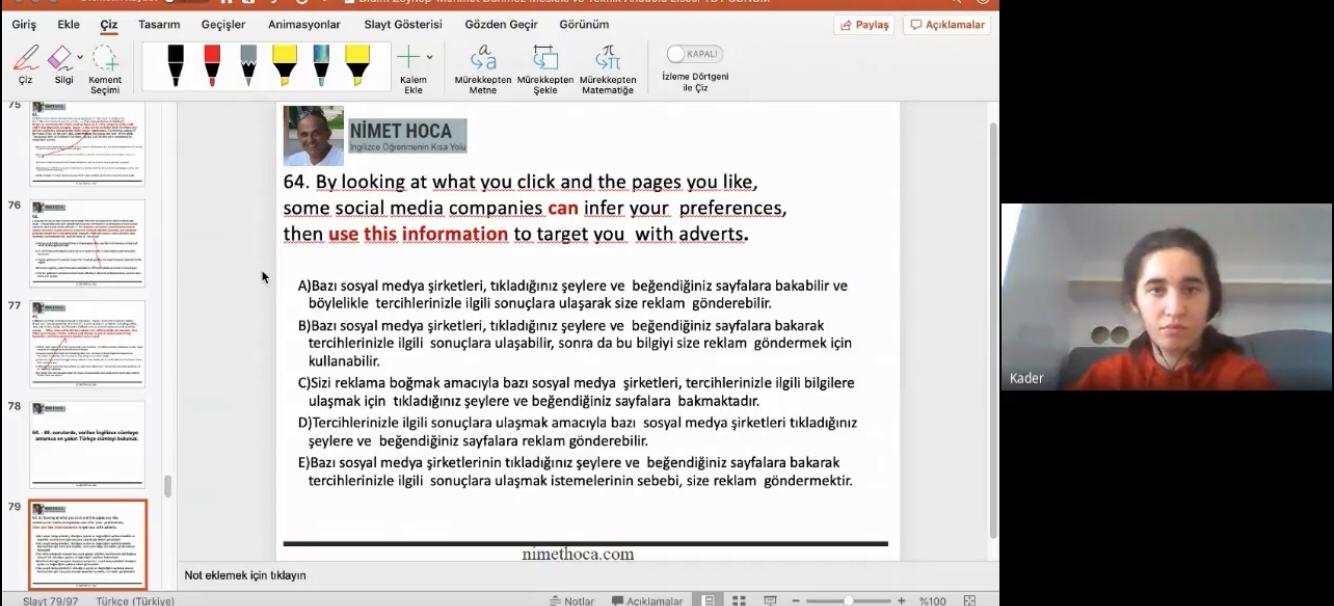Image resolution: width=1334 pixels, height=606 pixels.
Task: Select the Çiz drawing tool
Action: click(25, 64)
